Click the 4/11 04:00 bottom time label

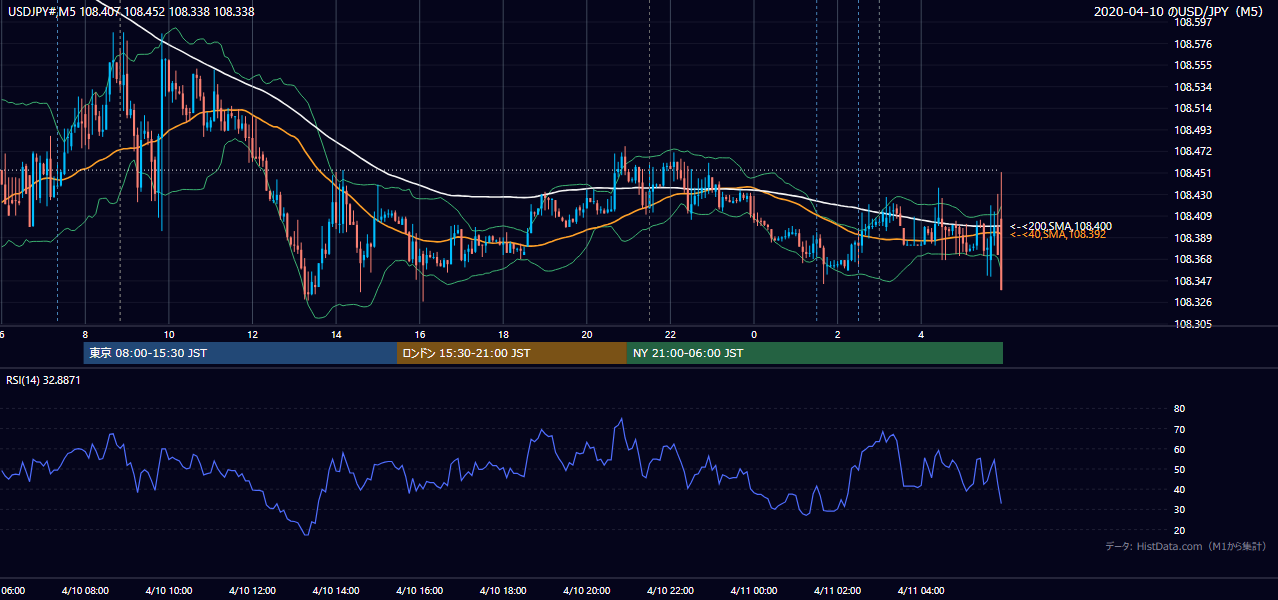922,591
